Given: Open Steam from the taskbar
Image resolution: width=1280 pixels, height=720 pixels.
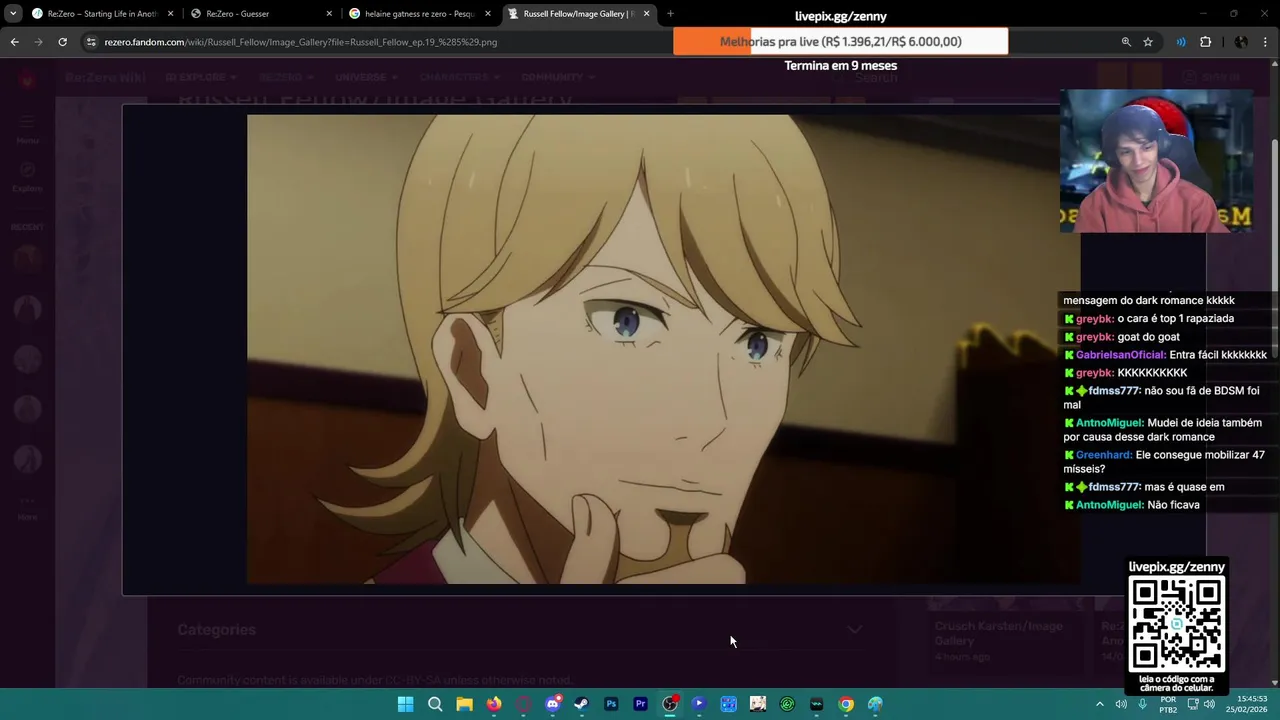Looking at the screenshot, I should [x=581, y=704].
